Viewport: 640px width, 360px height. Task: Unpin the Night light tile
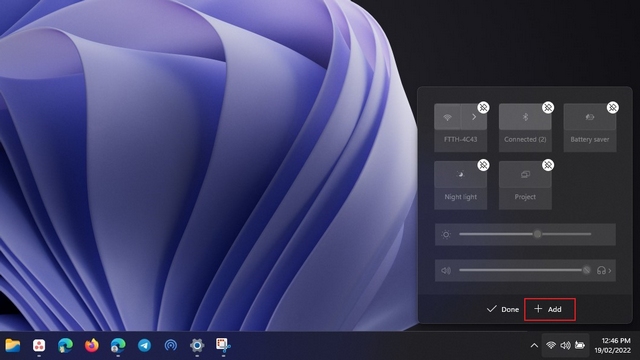(483, 165)
